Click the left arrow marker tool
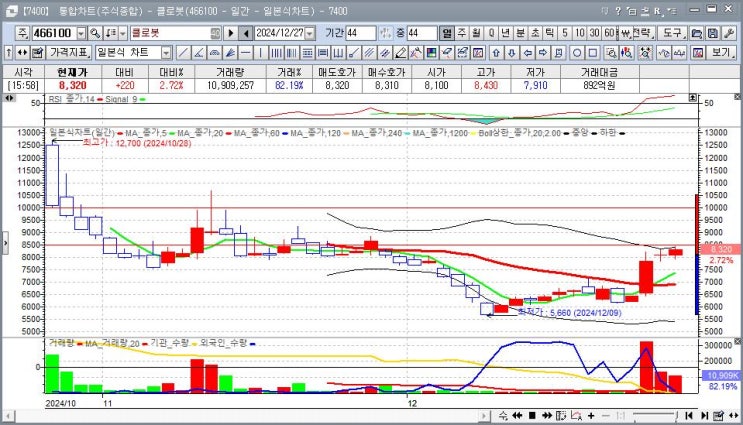Image resolution: width=743 pixels, height=425 pixels. 527,53
